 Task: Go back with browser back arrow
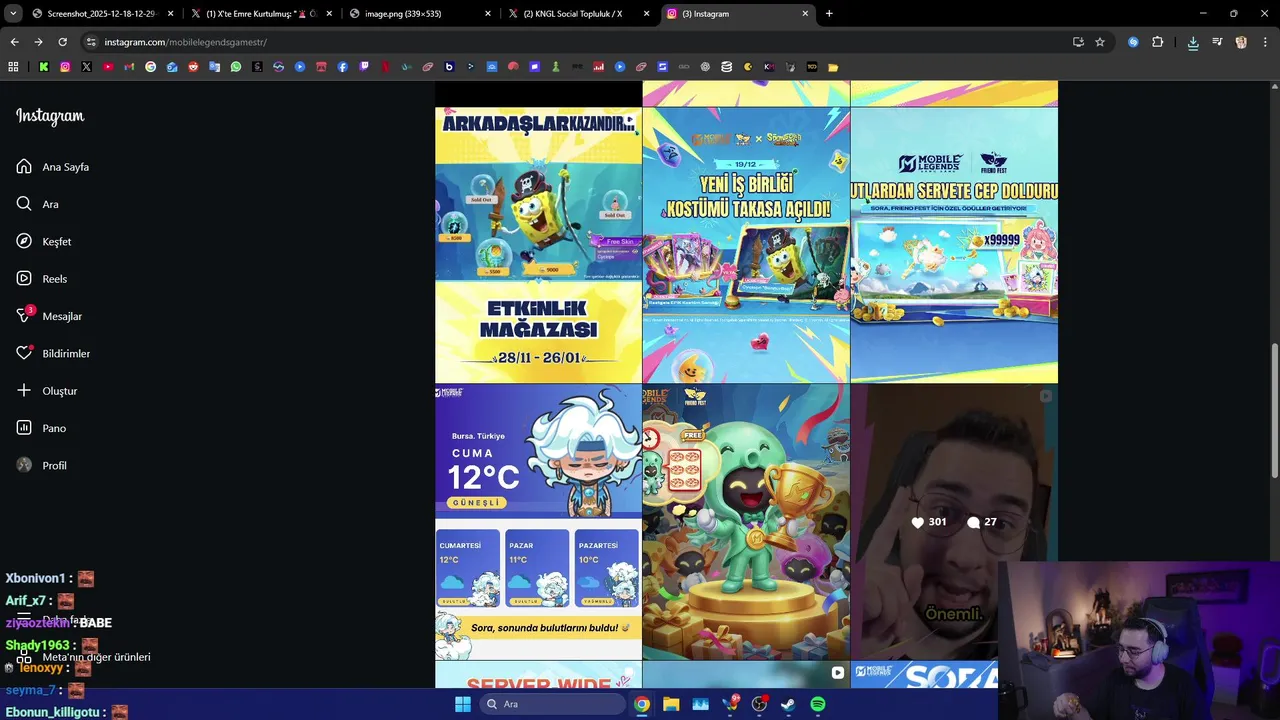point(14,42)
